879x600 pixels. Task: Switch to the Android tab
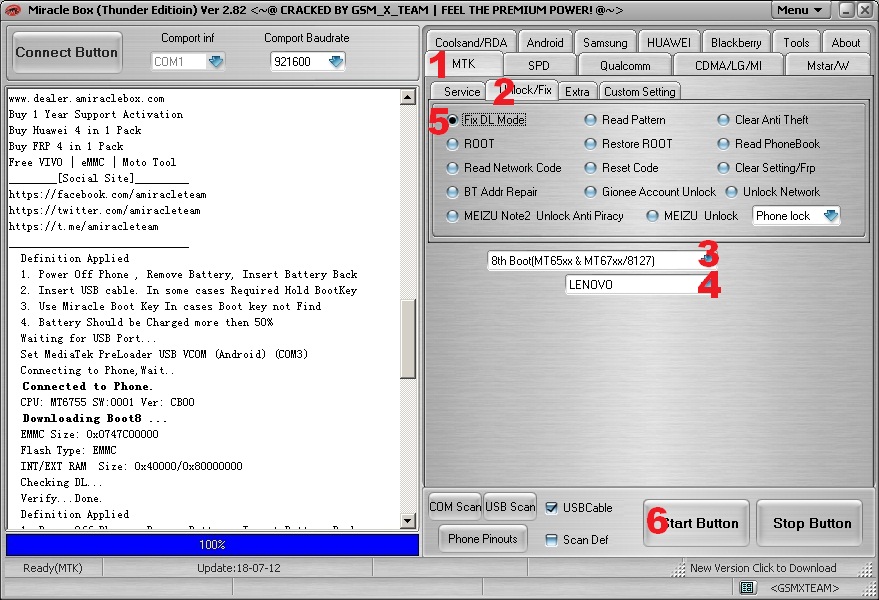coord(545,43)
